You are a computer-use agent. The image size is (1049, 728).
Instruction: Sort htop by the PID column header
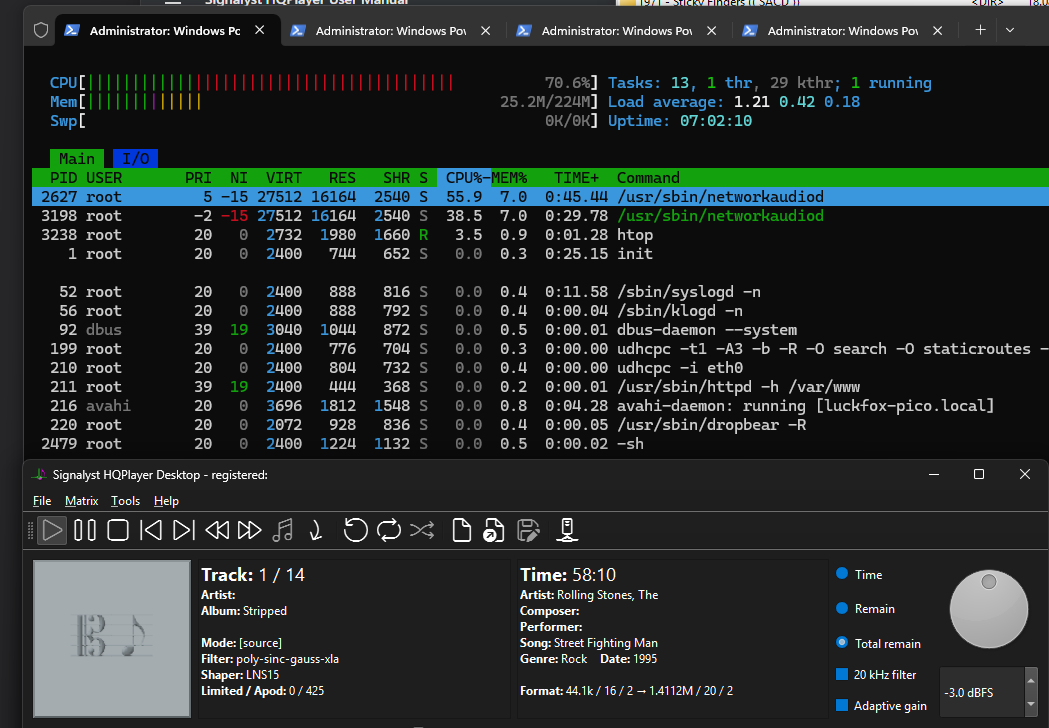pyautogui.click(x=64, y=178)
